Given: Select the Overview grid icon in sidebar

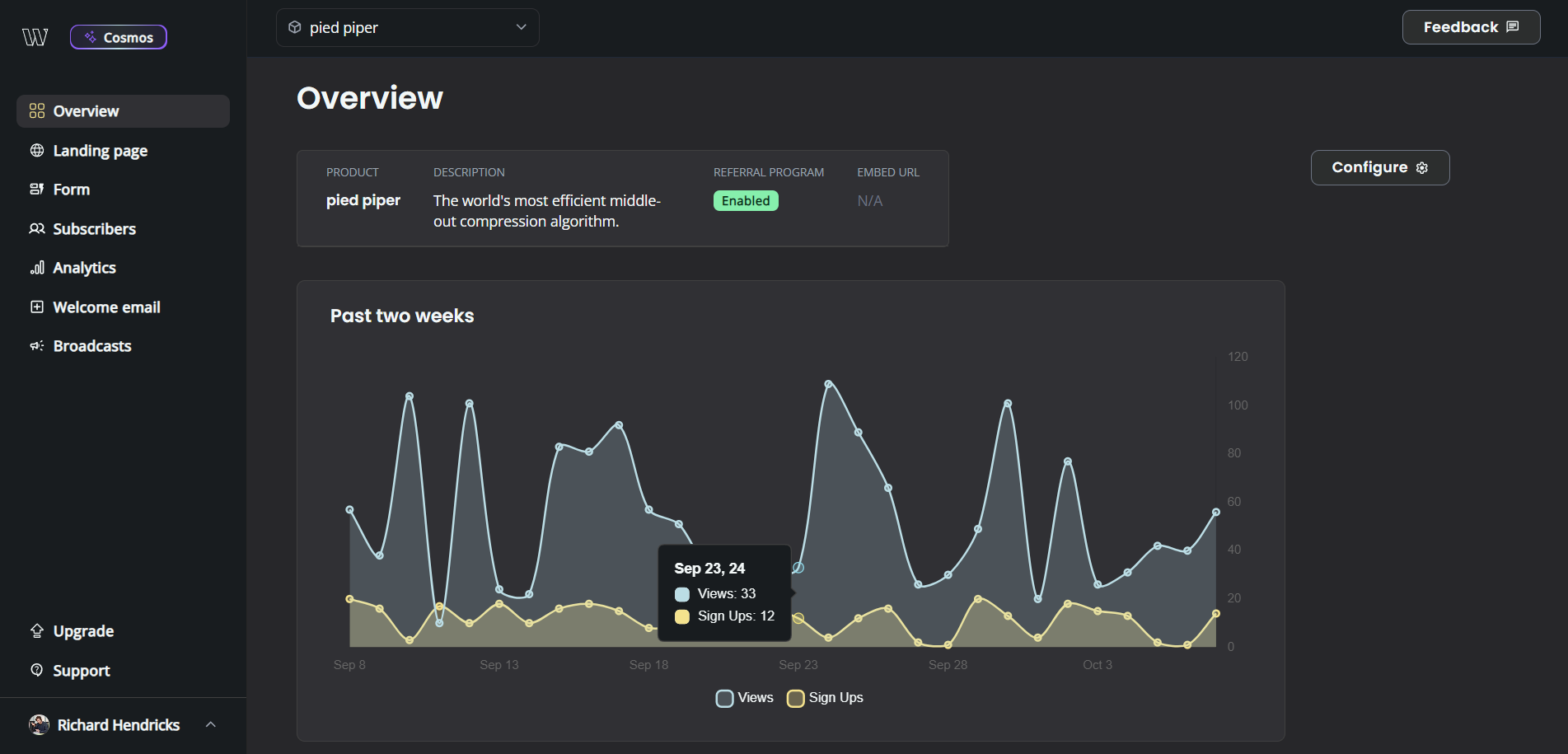Looking at the screenshot, I should click(36, 110).
